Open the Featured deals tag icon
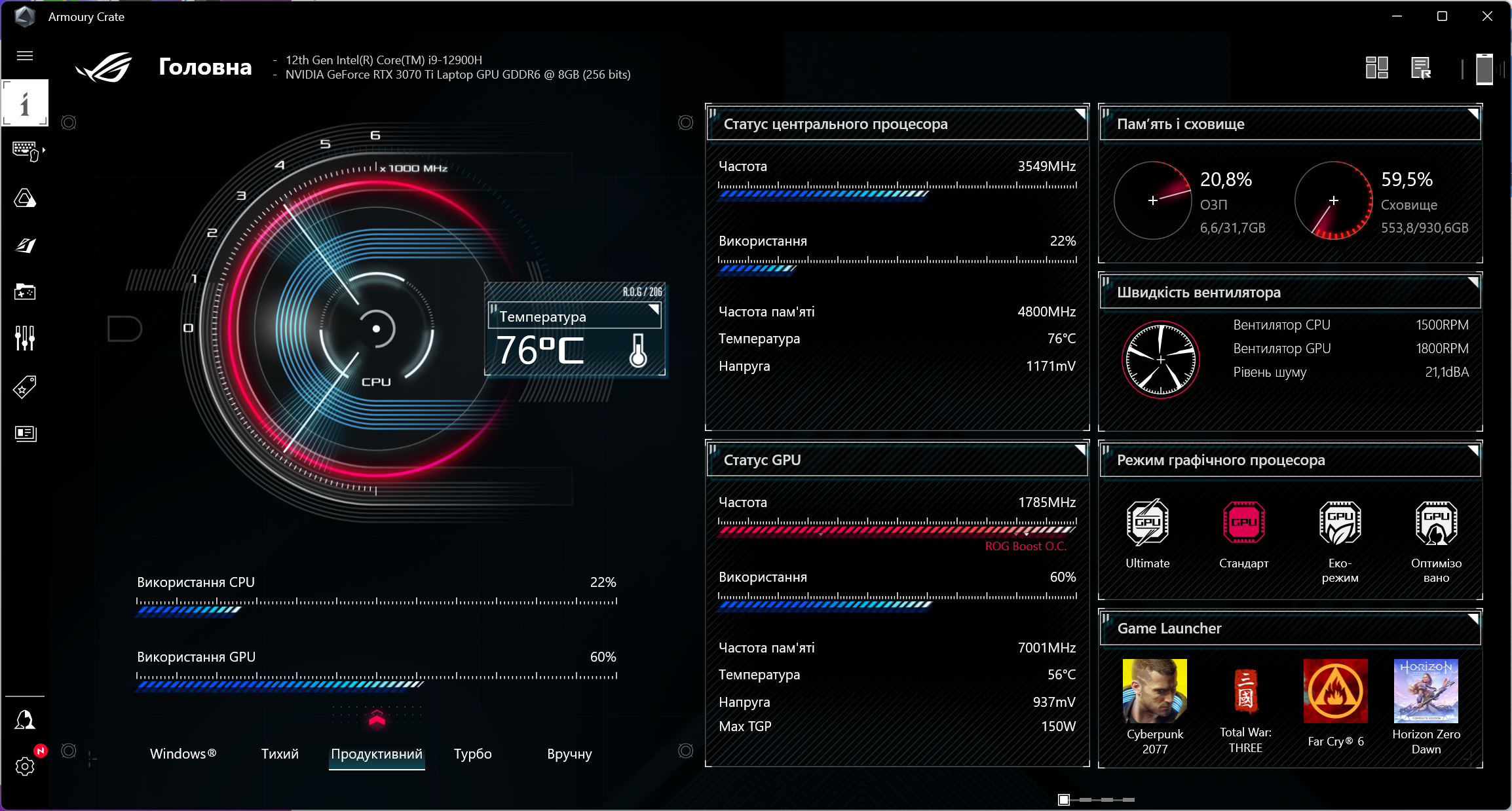Image resolution: width=1512 pixels, height=811 pixels. click(x=25, y=387)
